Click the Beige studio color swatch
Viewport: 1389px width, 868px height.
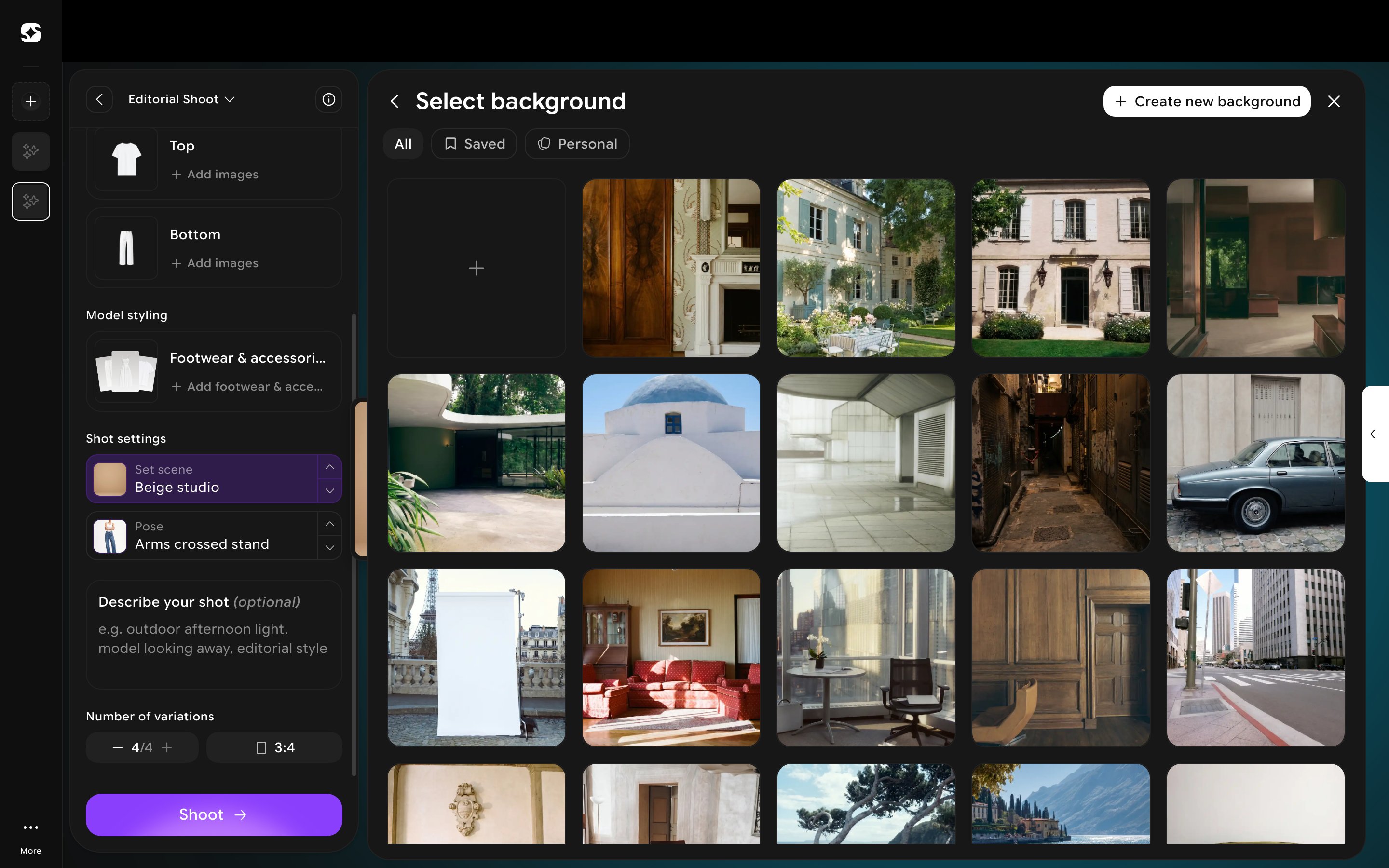(109, 479)
